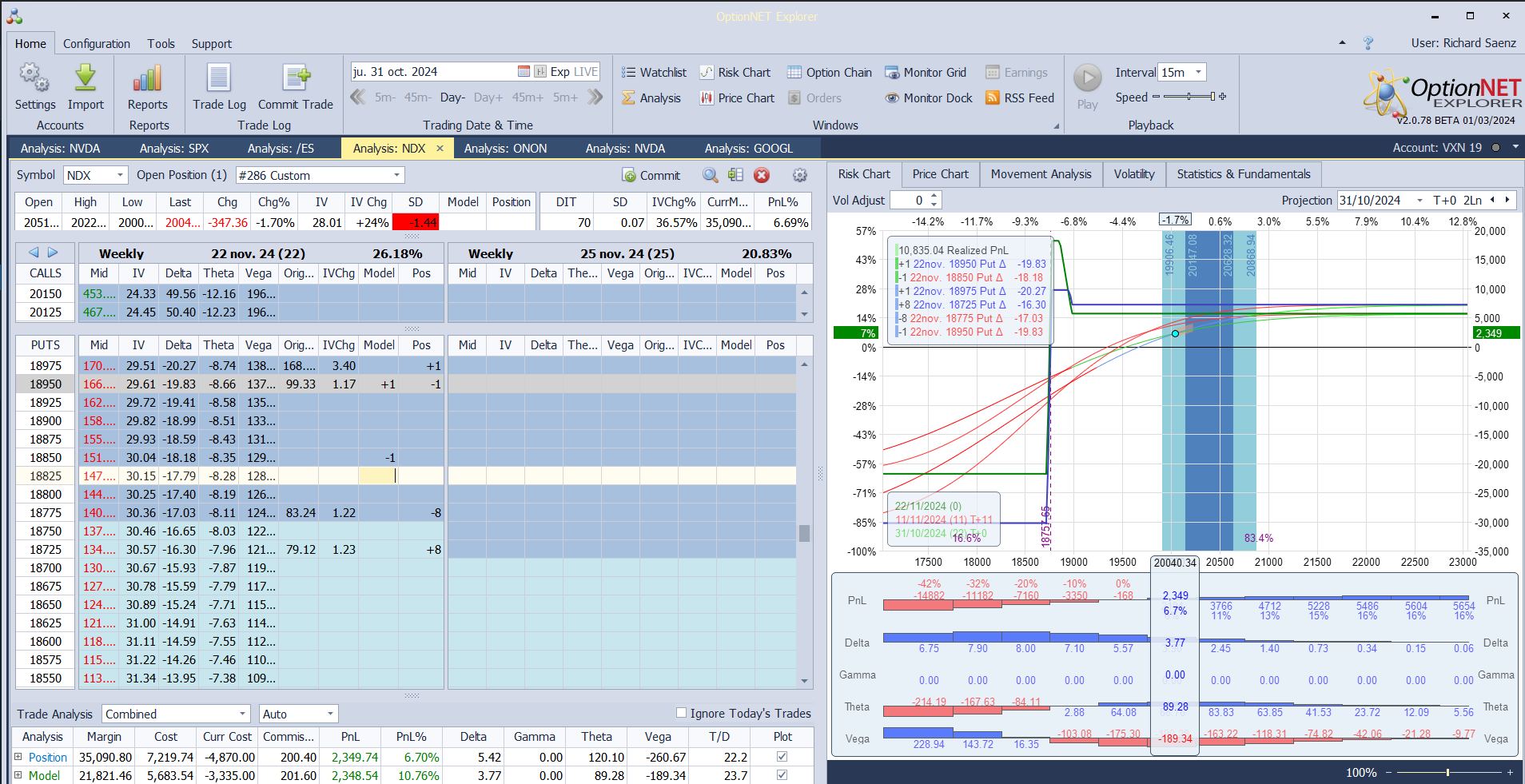Switch to the Tools ribbon tab
1525x784 pixels.
(x=161, y=44)
